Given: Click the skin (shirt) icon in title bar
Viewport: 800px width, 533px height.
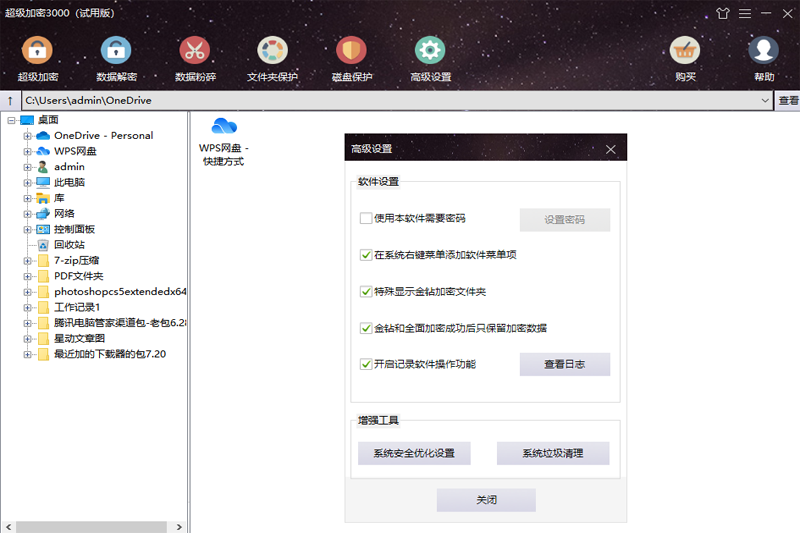Looking at the screenshot, I should coord(722,13).
